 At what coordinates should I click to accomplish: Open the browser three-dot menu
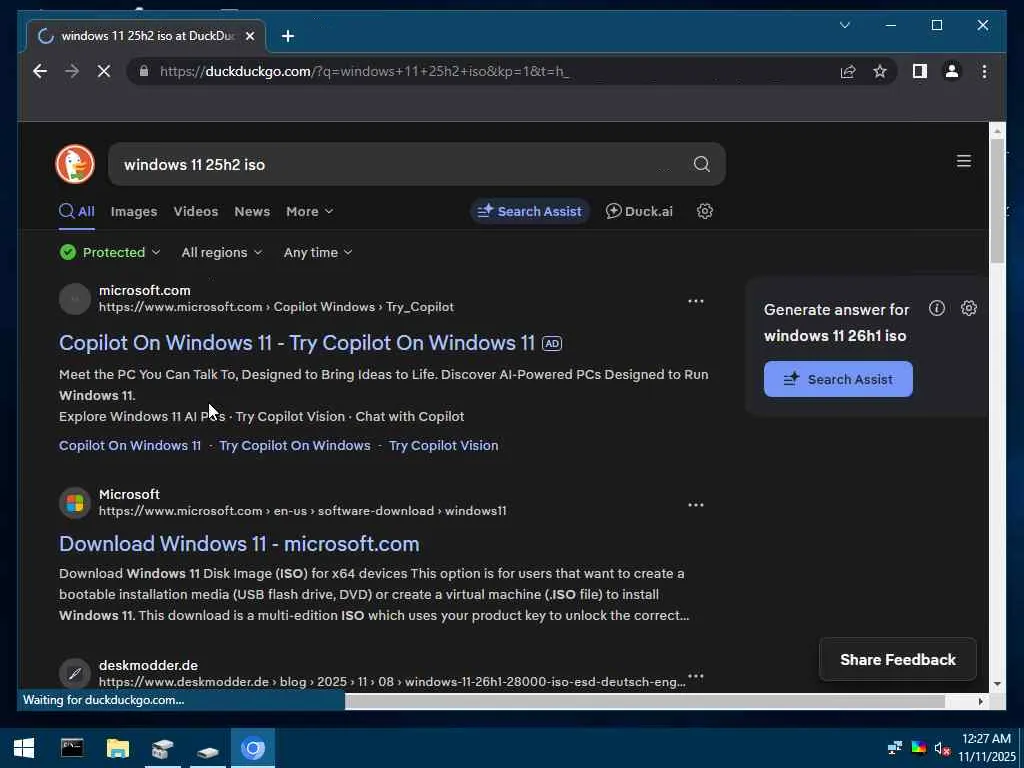click(984, 71)
